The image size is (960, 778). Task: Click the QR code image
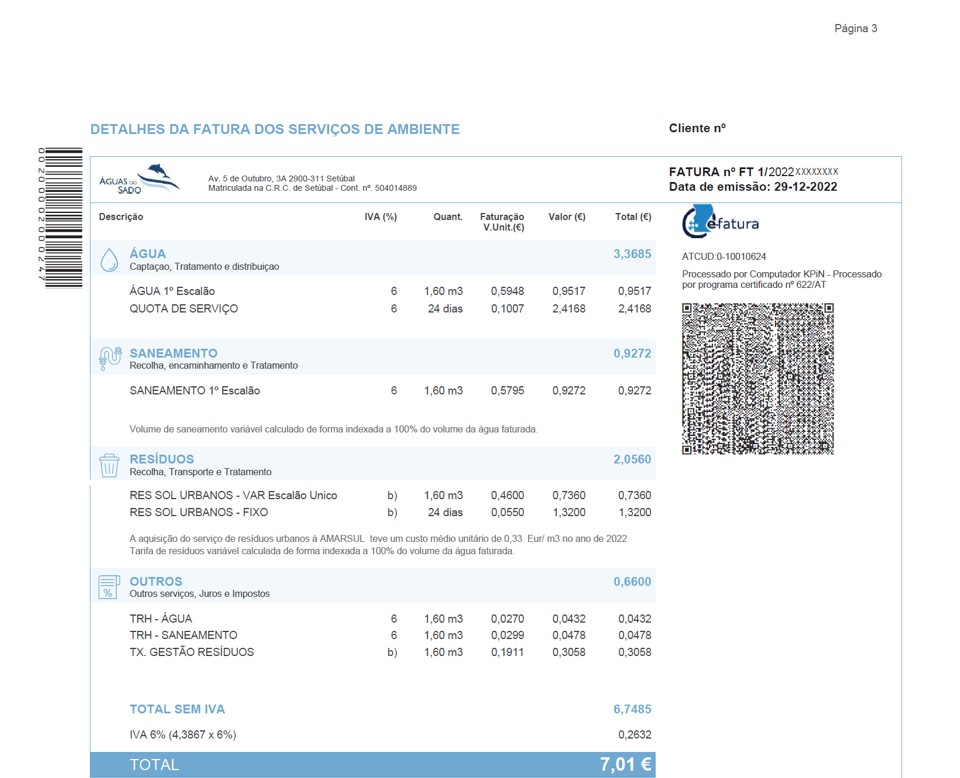[758, 379]
